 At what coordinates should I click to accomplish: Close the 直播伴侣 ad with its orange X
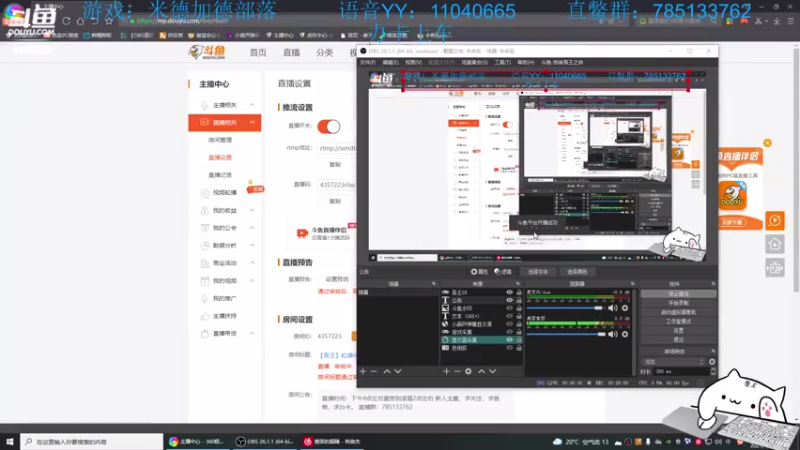pos(767,143)
